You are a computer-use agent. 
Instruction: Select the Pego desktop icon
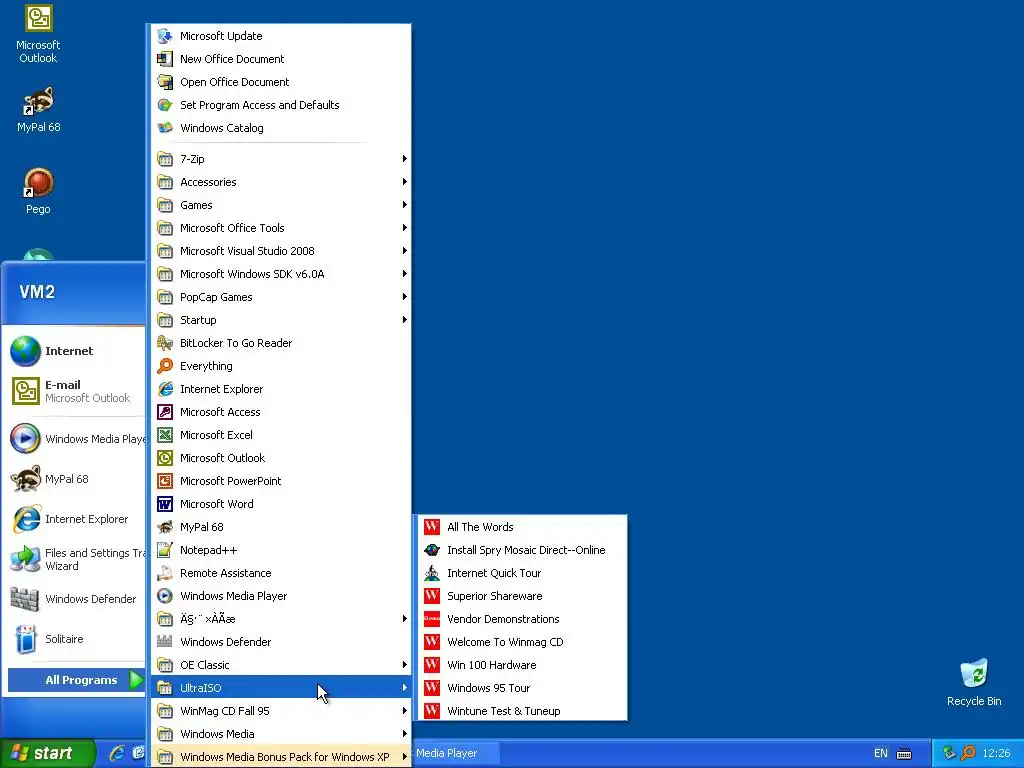point(38,191)
